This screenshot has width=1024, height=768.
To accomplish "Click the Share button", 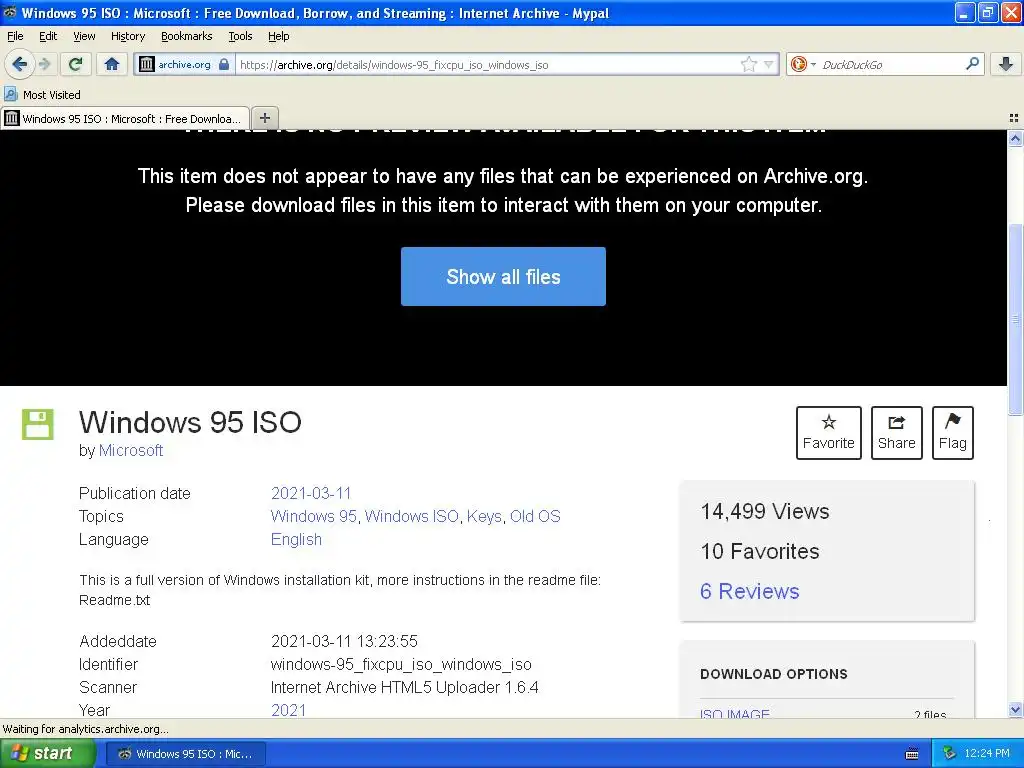I will [896, 432].
